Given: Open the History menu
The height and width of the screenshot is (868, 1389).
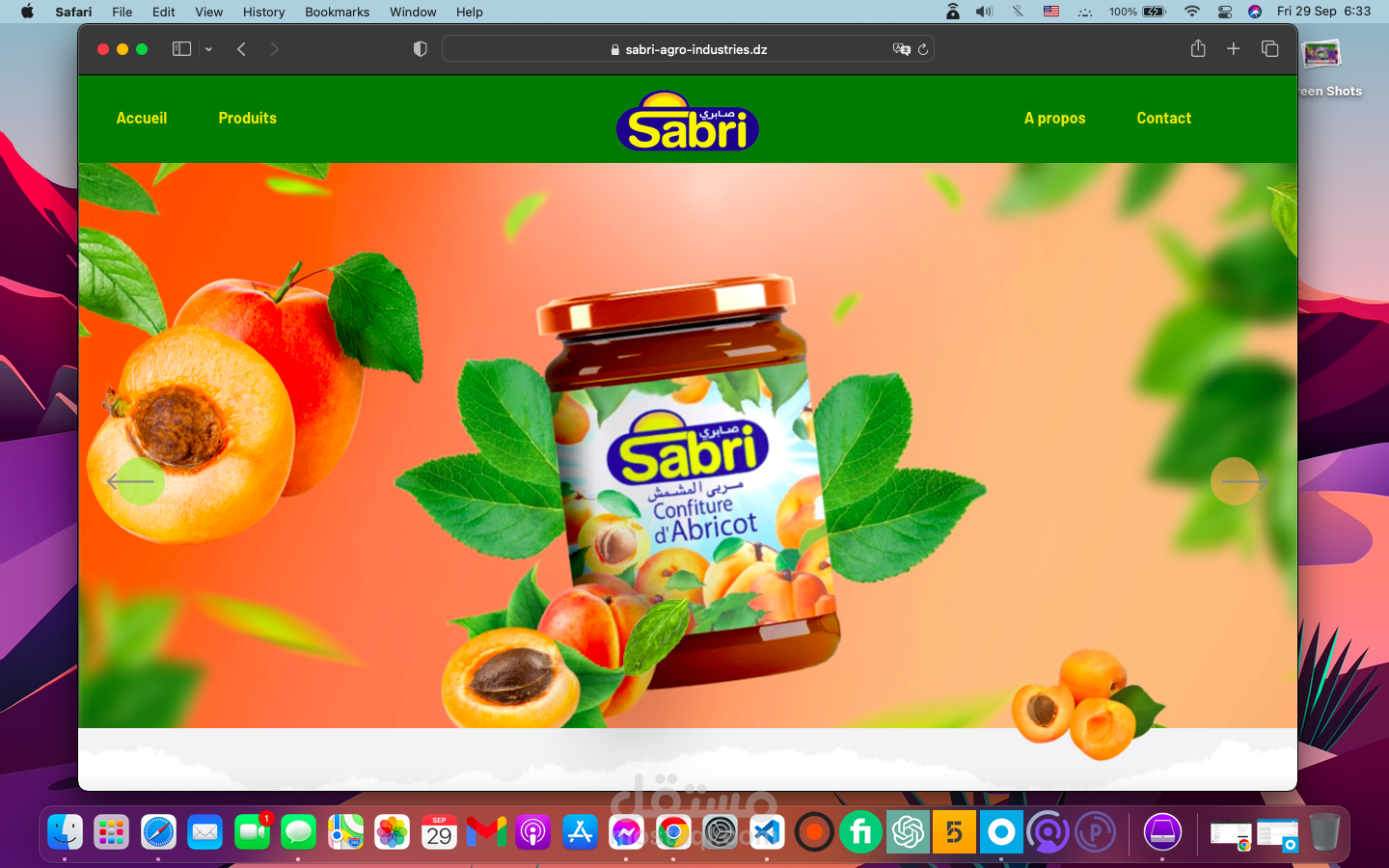Looking at the screenshot, I should pos(263,12).
